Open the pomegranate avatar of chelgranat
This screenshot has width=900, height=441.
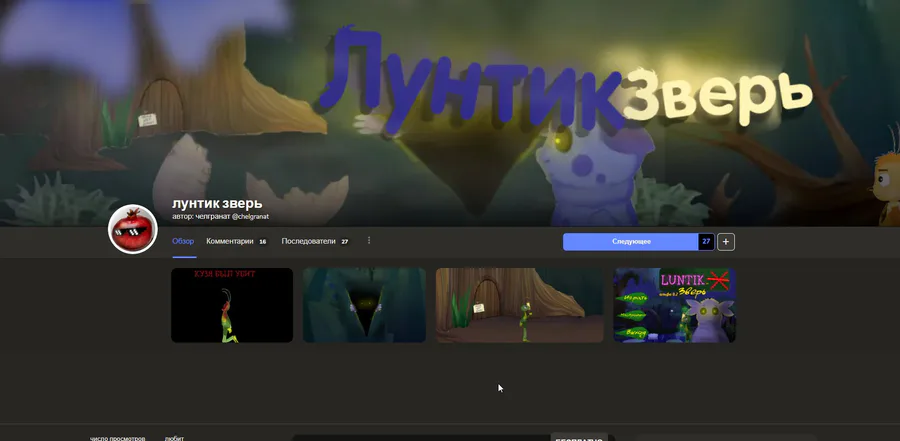(x=133, y=229)
